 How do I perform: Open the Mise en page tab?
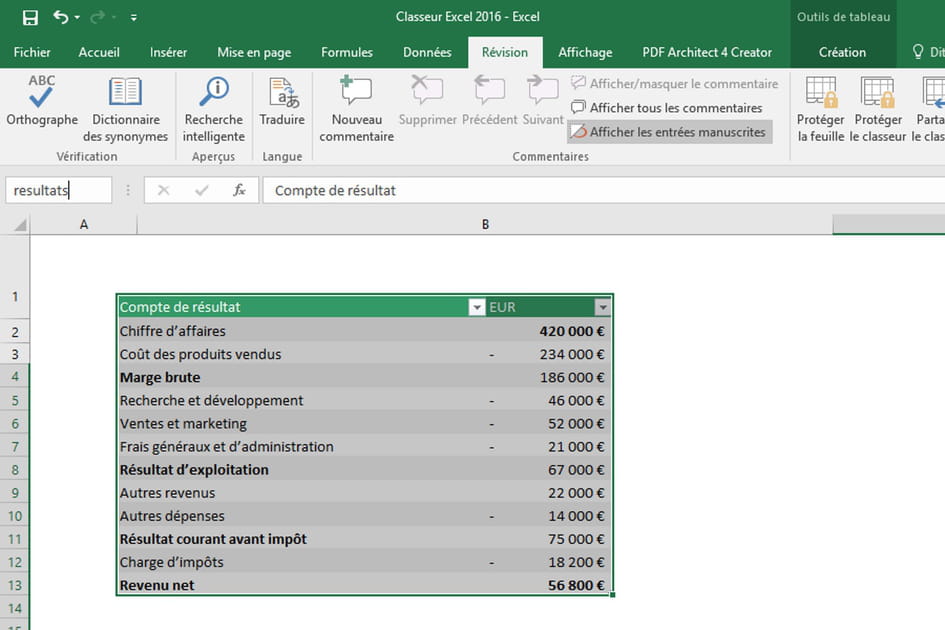(254, 52)
